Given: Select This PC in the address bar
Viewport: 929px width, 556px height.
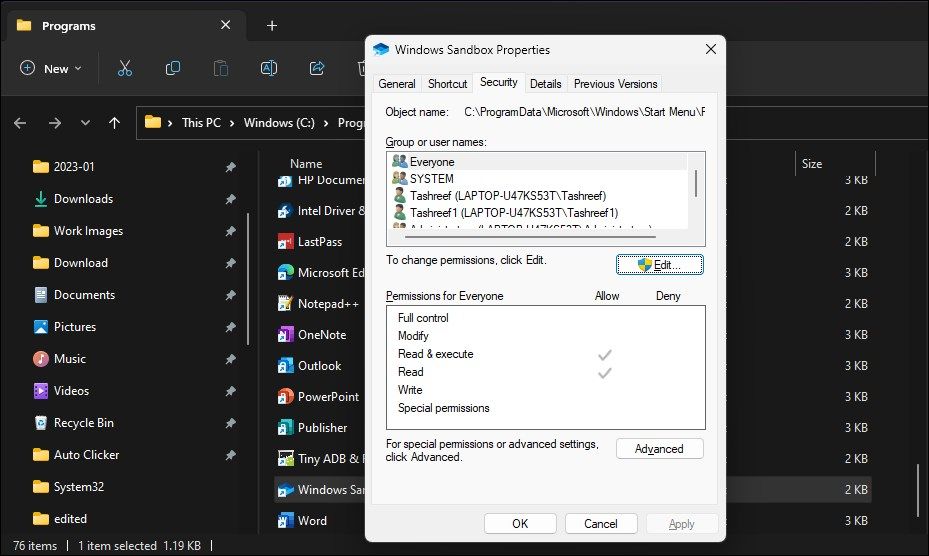Looking at the screenshot, I should pyautogui.click(x=201, y=123).
